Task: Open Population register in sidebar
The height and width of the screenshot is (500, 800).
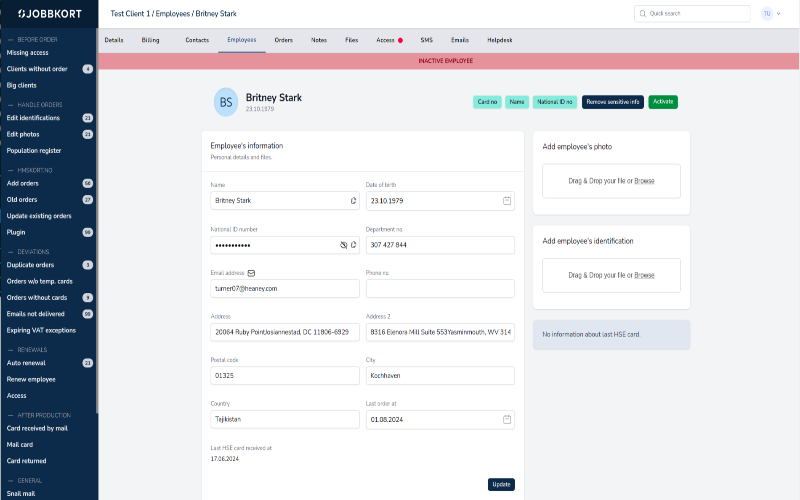Action: point(34,151)
